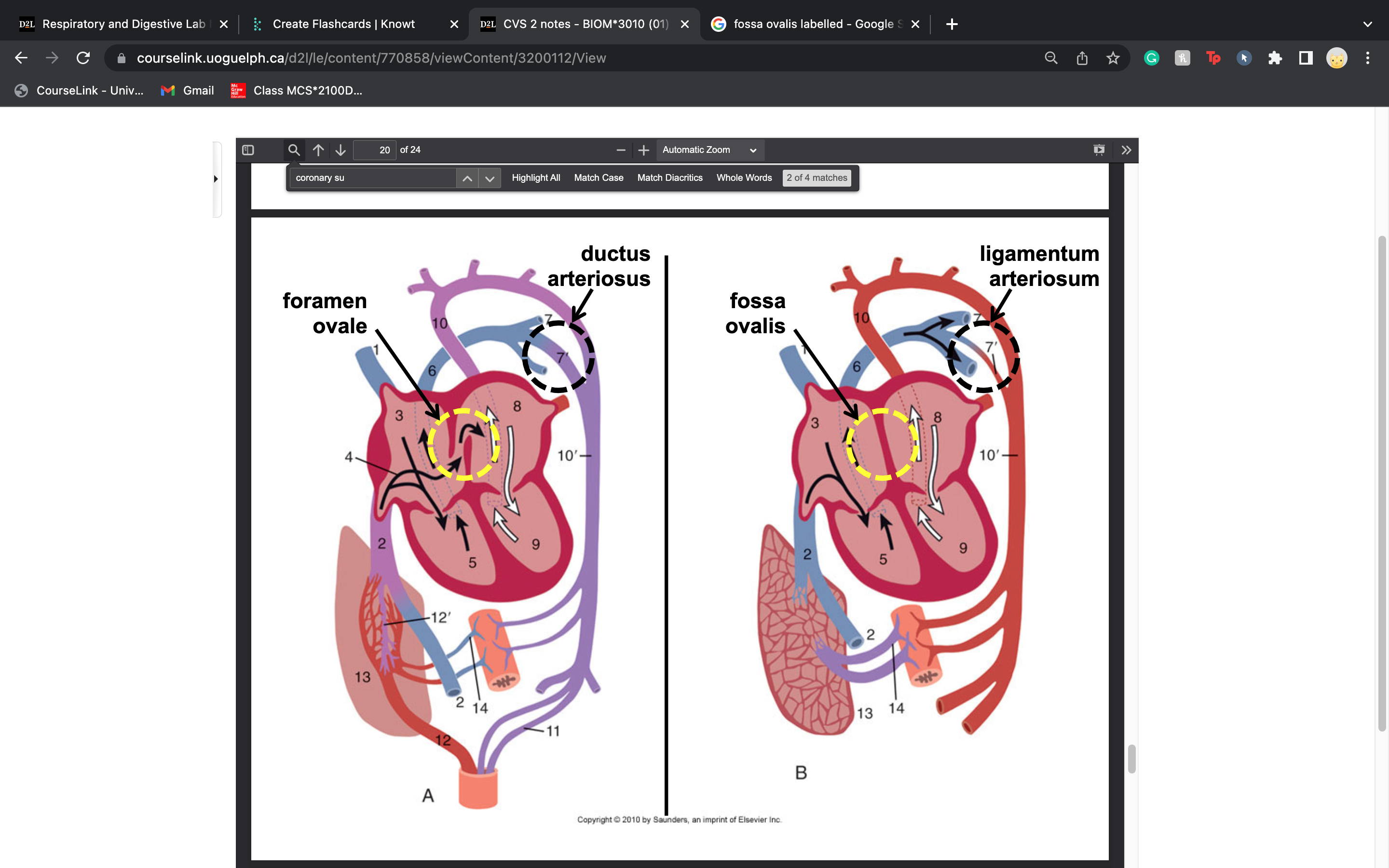Jump to the next search match
1389x868 pixels.
click(x=490, y=178)
